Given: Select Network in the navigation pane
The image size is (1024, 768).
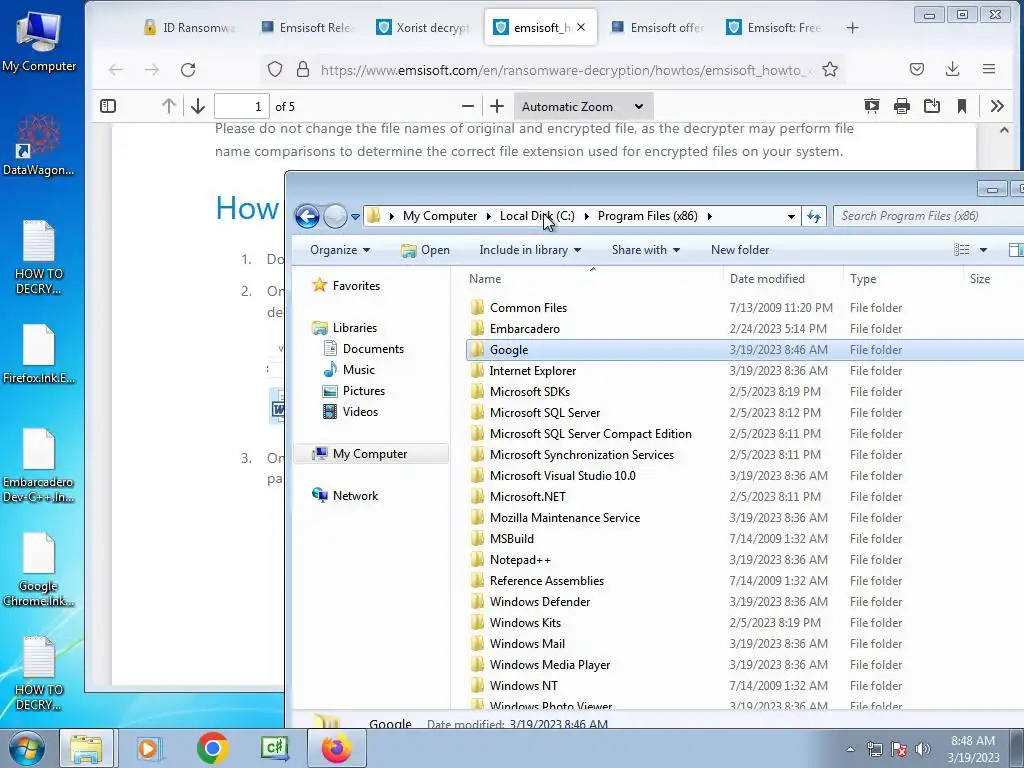Looking at the screenshot, I should point(355,496).
